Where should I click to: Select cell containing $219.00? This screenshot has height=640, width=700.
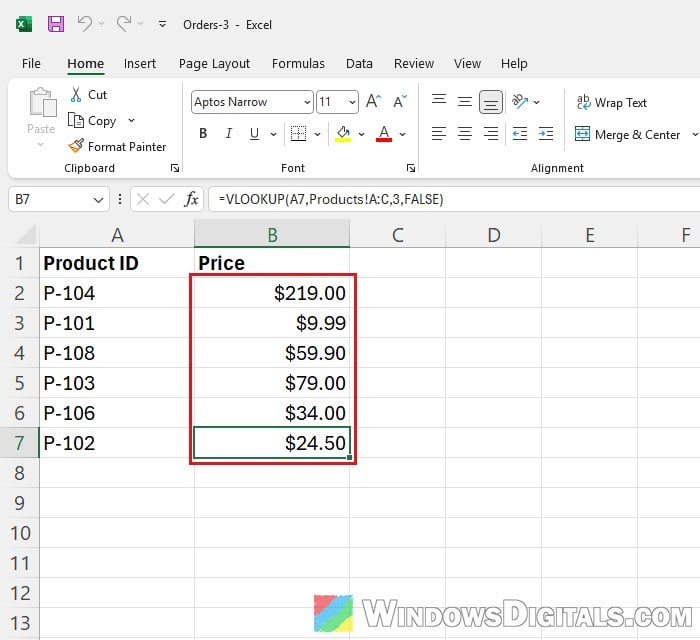[272, 293]
